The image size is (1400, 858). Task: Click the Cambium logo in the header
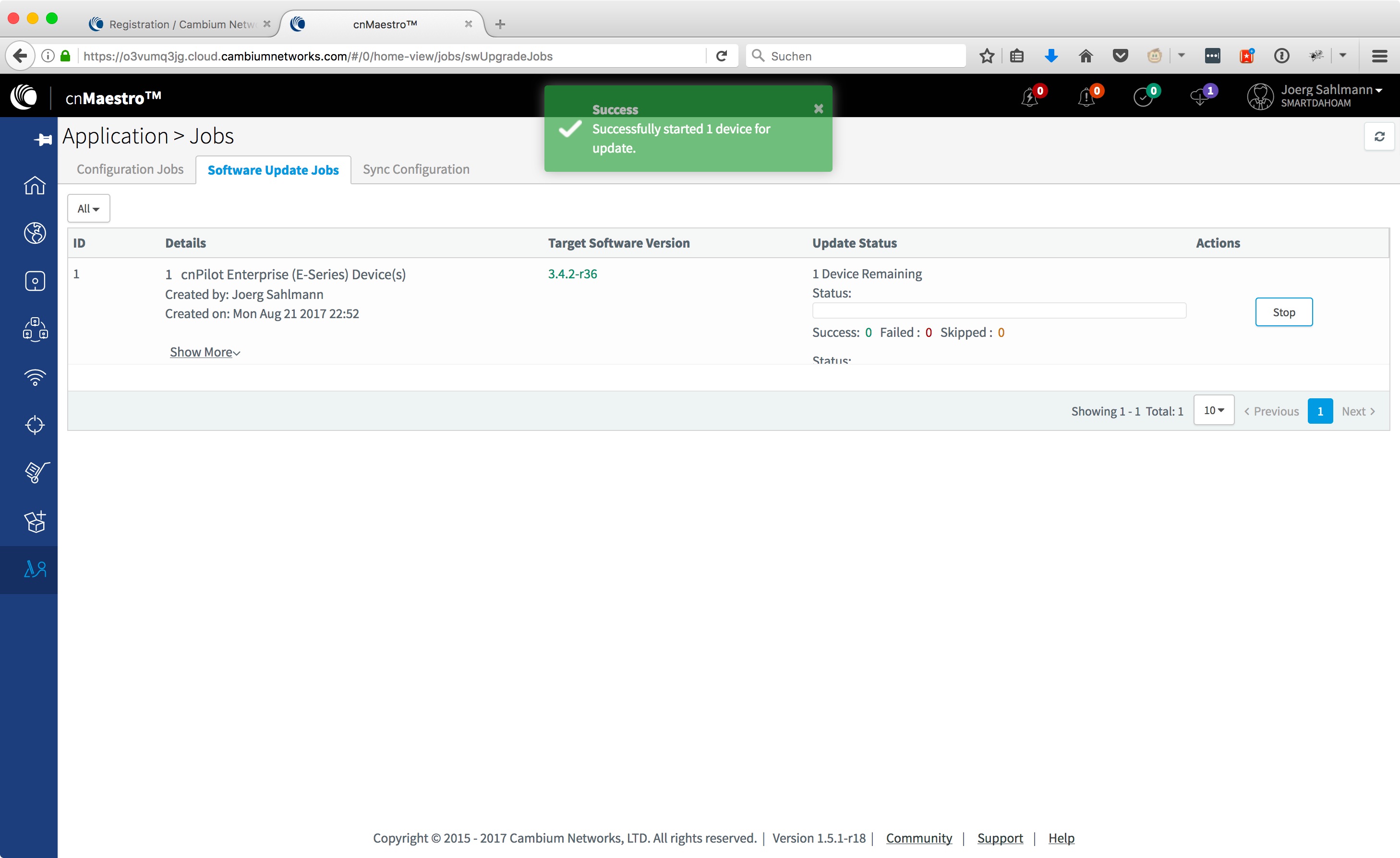pyautogui.click(x=24, y=96)
